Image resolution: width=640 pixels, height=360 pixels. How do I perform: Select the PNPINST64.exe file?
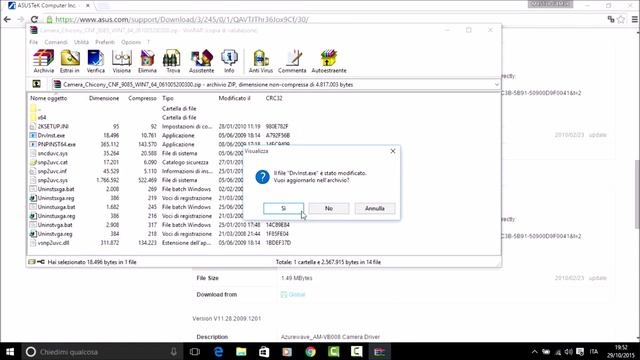pos(56,144)
